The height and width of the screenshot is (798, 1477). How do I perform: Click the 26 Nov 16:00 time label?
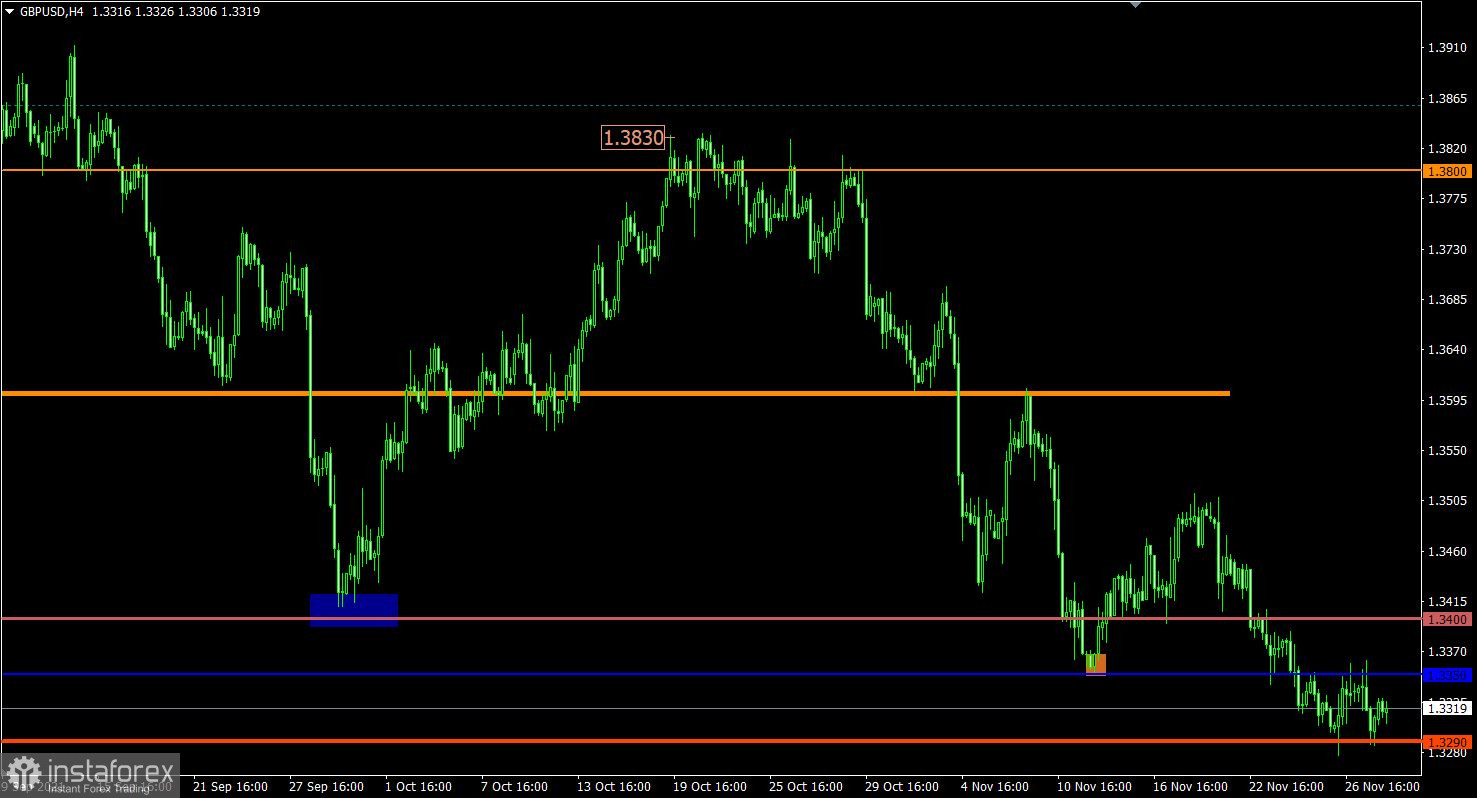(x=1382, y=787)
